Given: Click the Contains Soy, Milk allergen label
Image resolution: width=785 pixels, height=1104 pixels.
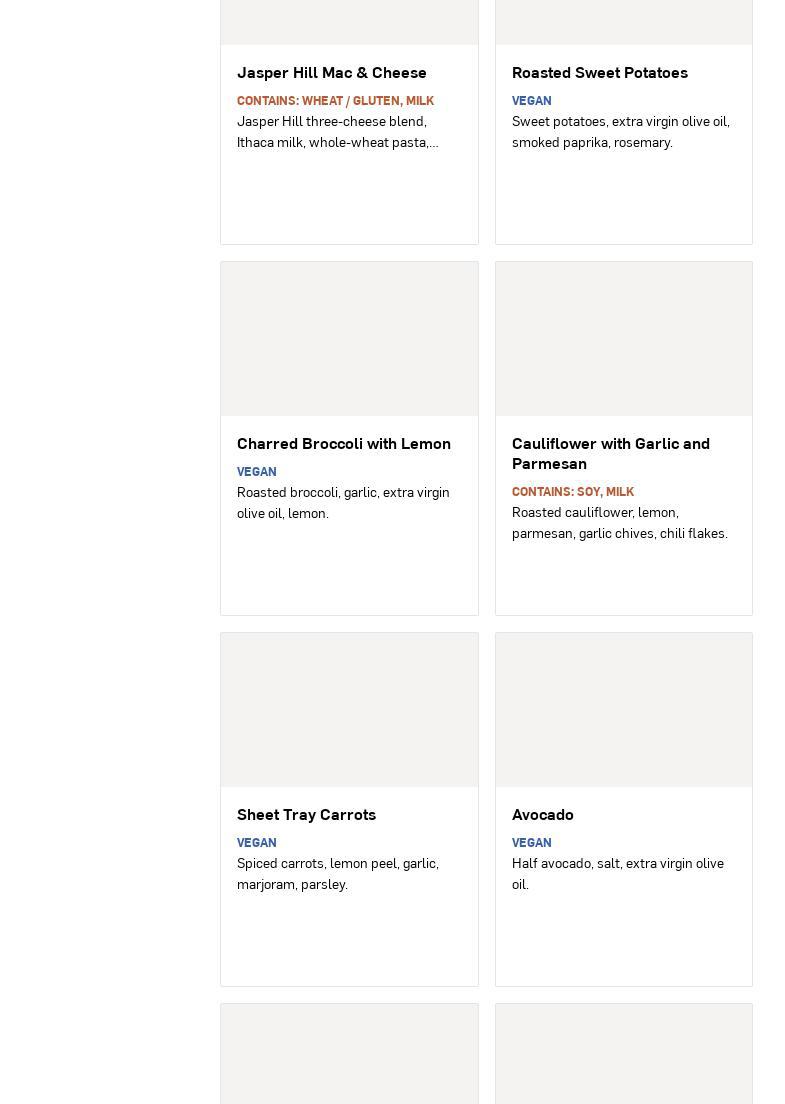Looking at the screenshot, I should point(572,492).
